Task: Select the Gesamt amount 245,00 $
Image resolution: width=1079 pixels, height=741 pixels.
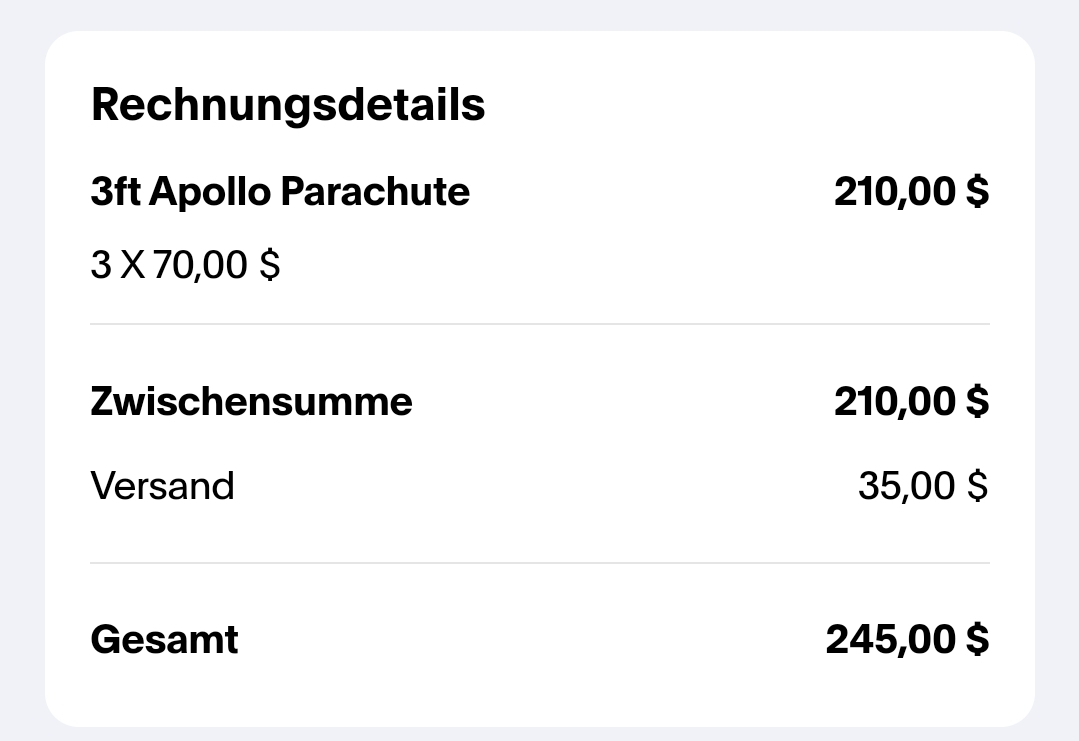Action: click(x=907, y=639)
